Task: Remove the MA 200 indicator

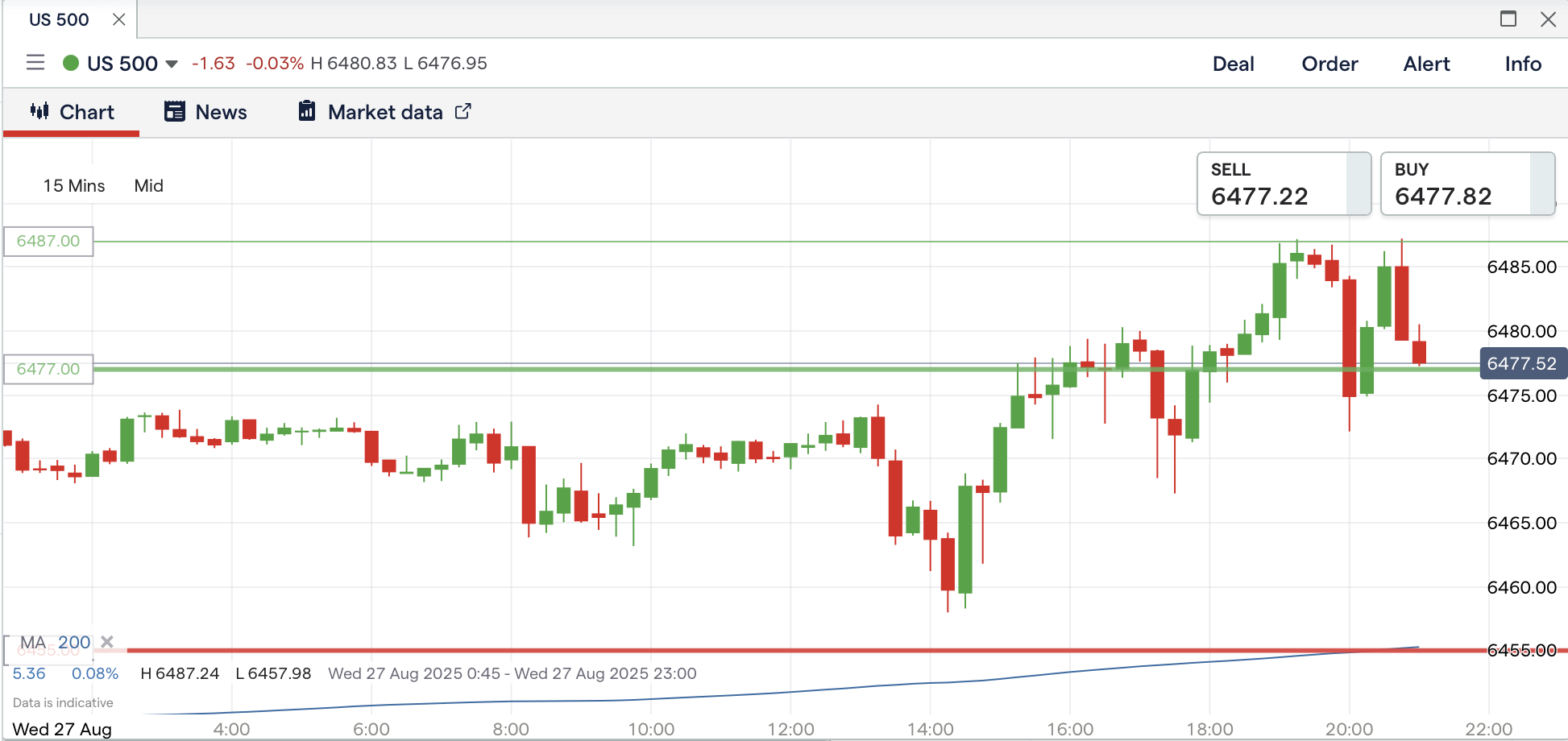Action: [x=107, y=642]
